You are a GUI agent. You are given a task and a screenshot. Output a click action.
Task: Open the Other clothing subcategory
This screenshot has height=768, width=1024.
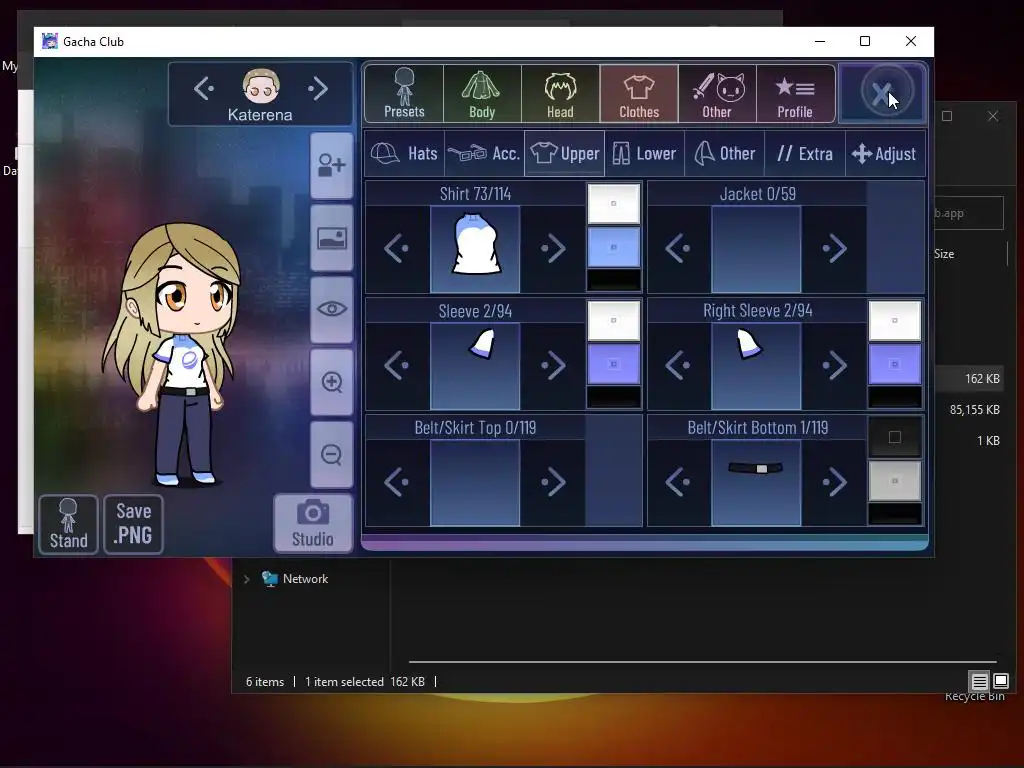click(724, 153)
